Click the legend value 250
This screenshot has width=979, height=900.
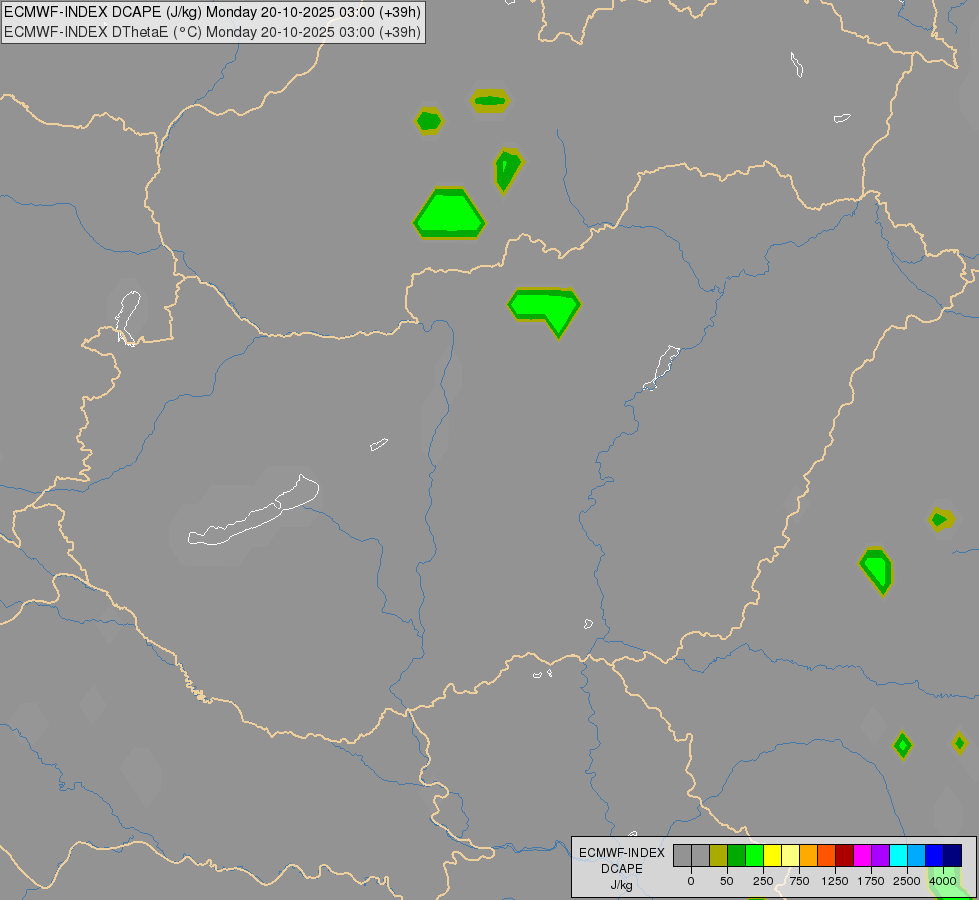tap(763, 881)
